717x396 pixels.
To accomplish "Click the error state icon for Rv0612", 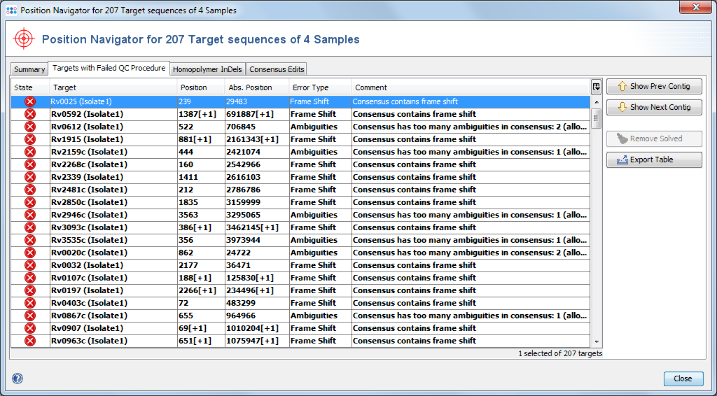I will 30,127.
